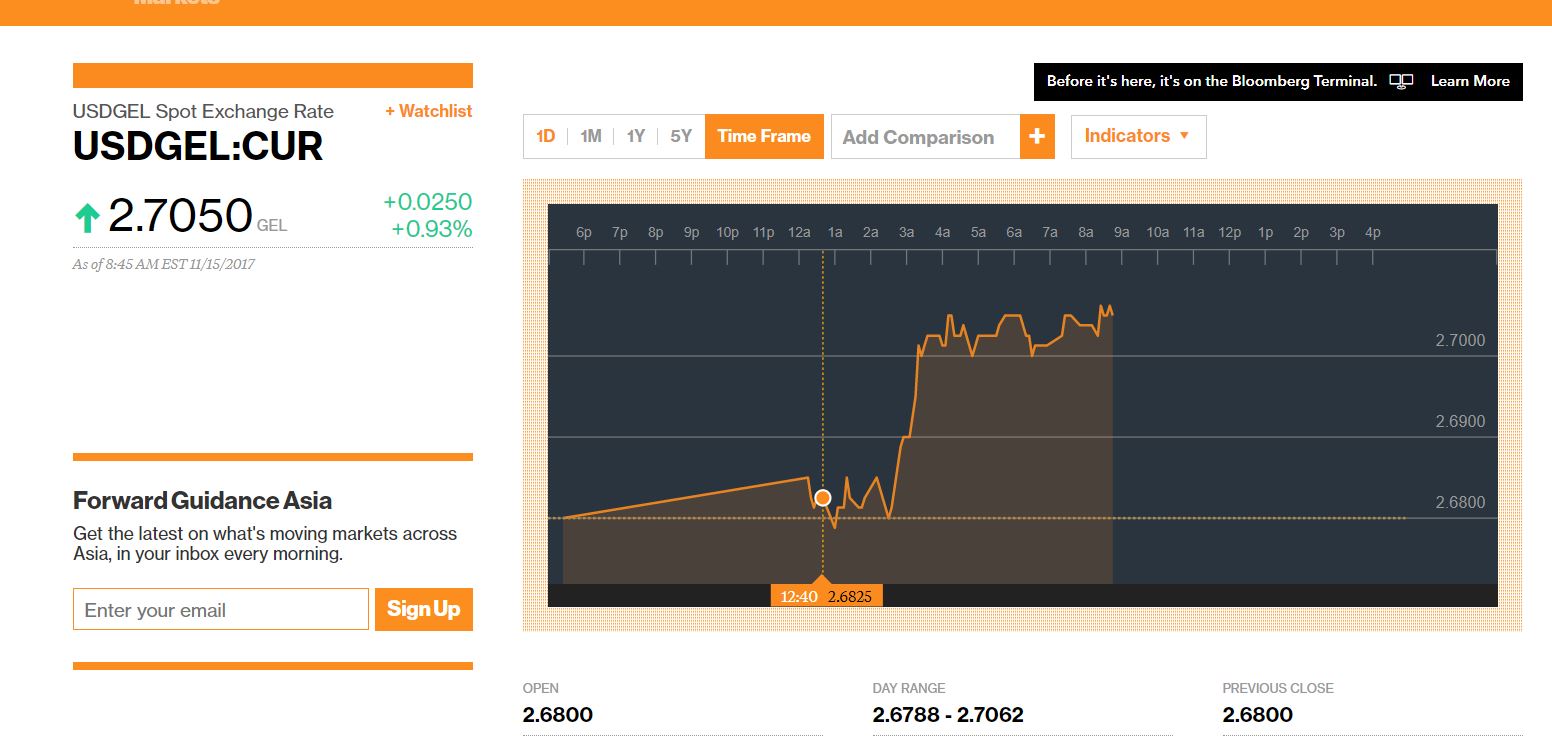
Task: Open the Time Frame selector
Action: [764, 136]
